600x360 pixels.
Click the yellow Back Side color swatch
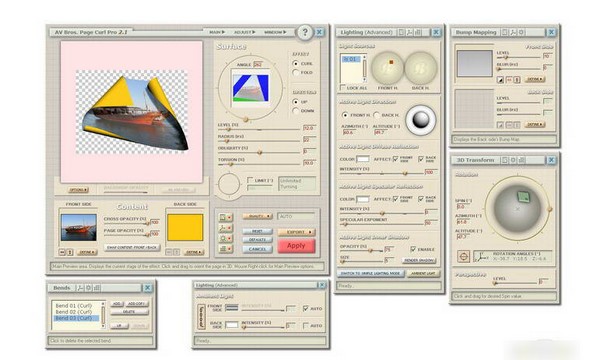185,227
